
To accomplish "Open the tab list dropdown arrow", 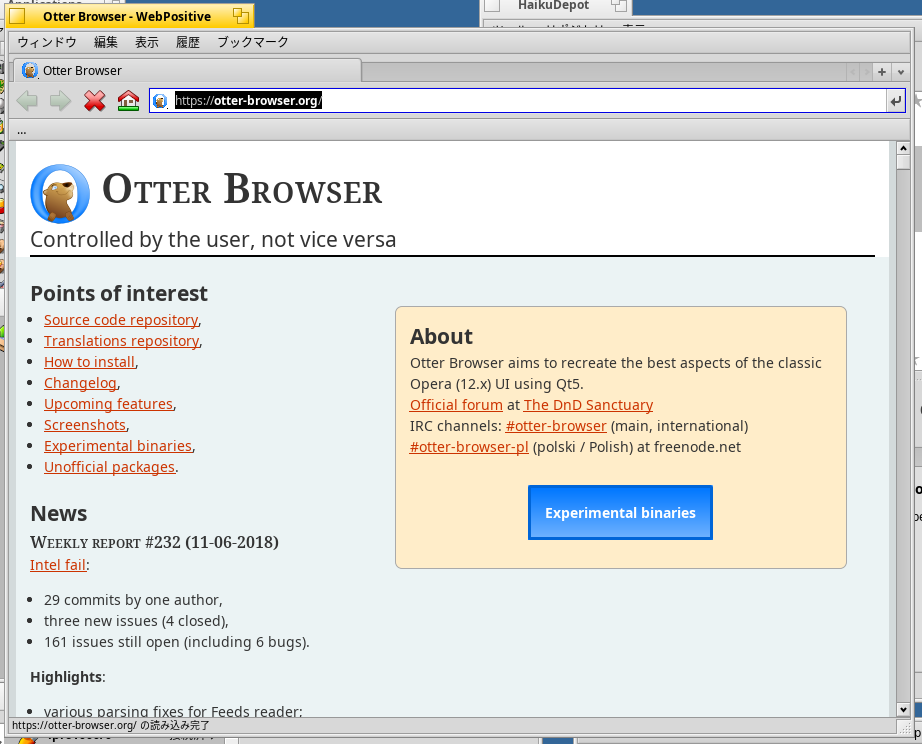I will (901, 72).
